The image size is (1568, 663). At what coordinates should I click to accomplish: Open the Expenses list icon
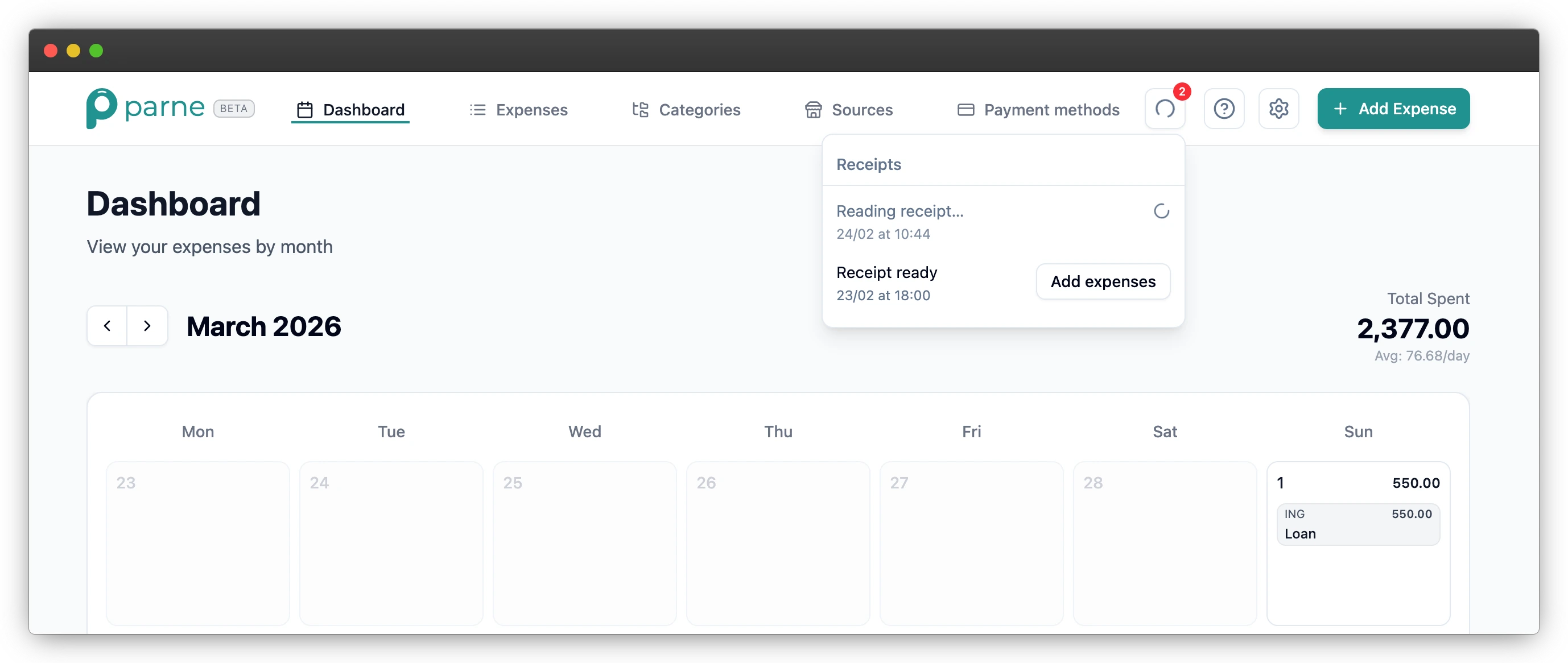477,110
